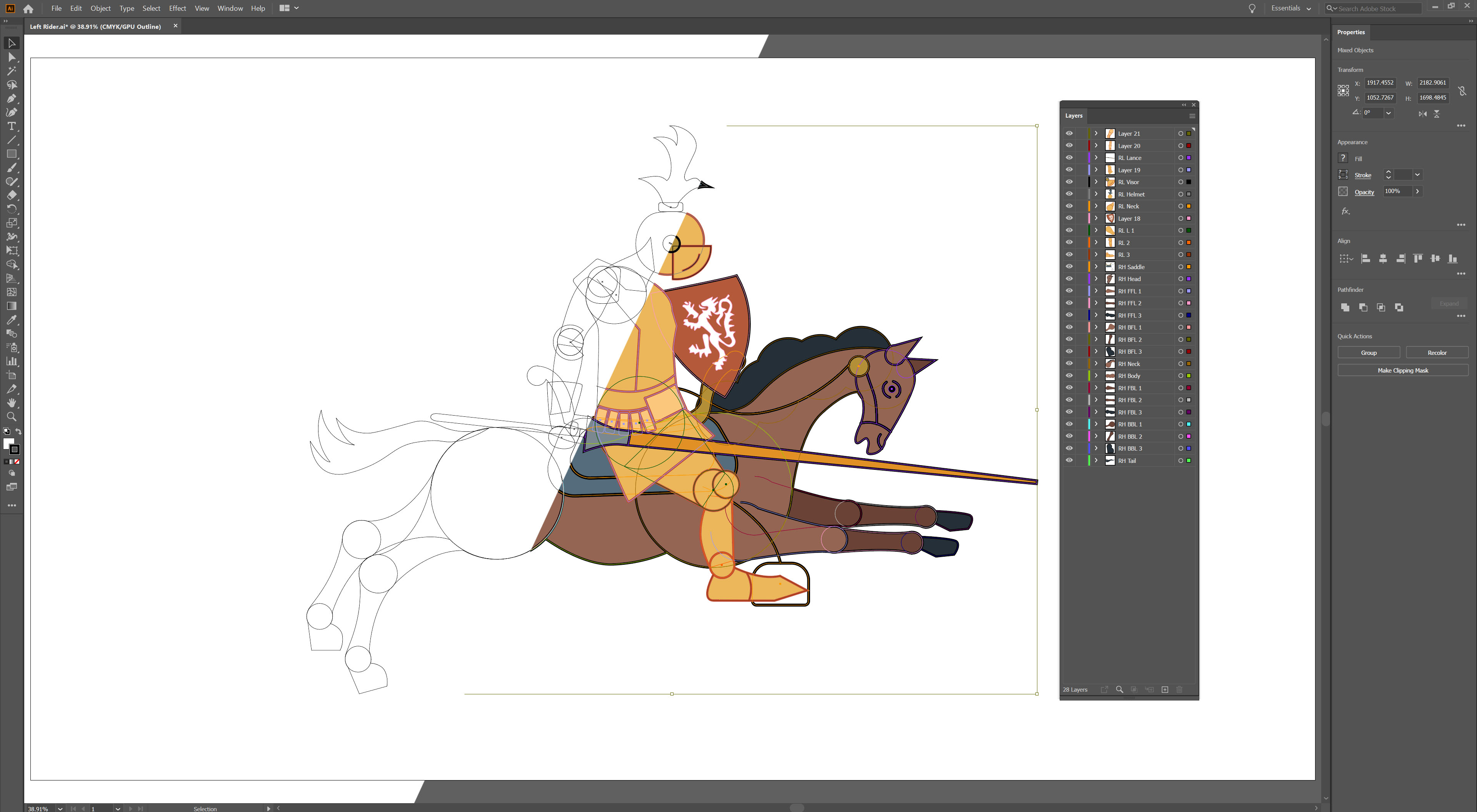Click the Layers panel tab
The width and height of the screenshot is (1477, 812).
[1074, 116]
